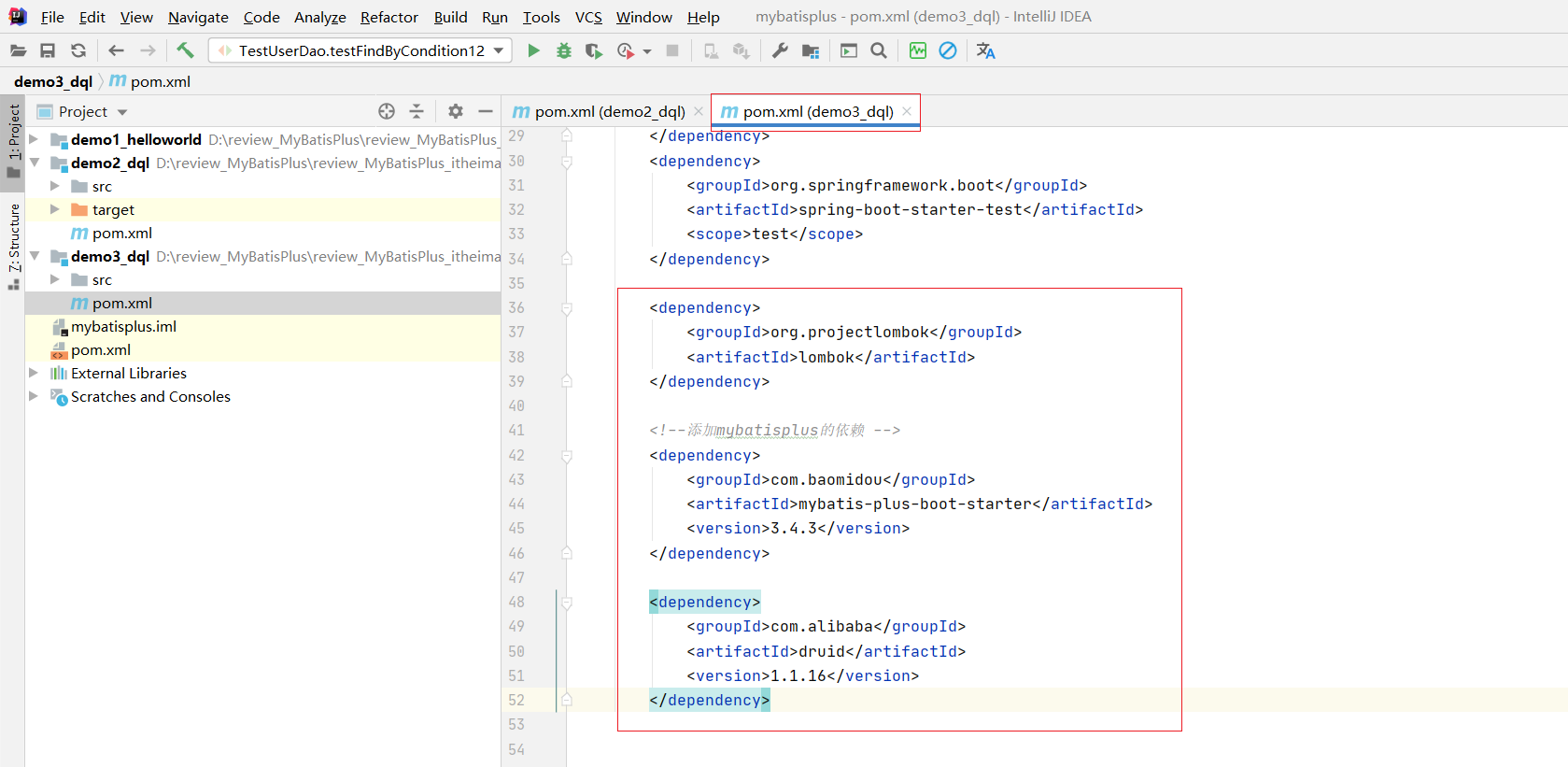Close the pom.xml (demo3_dql) tab
The height and width of the screenshot is (767, 1568).
tap(907, 111)
